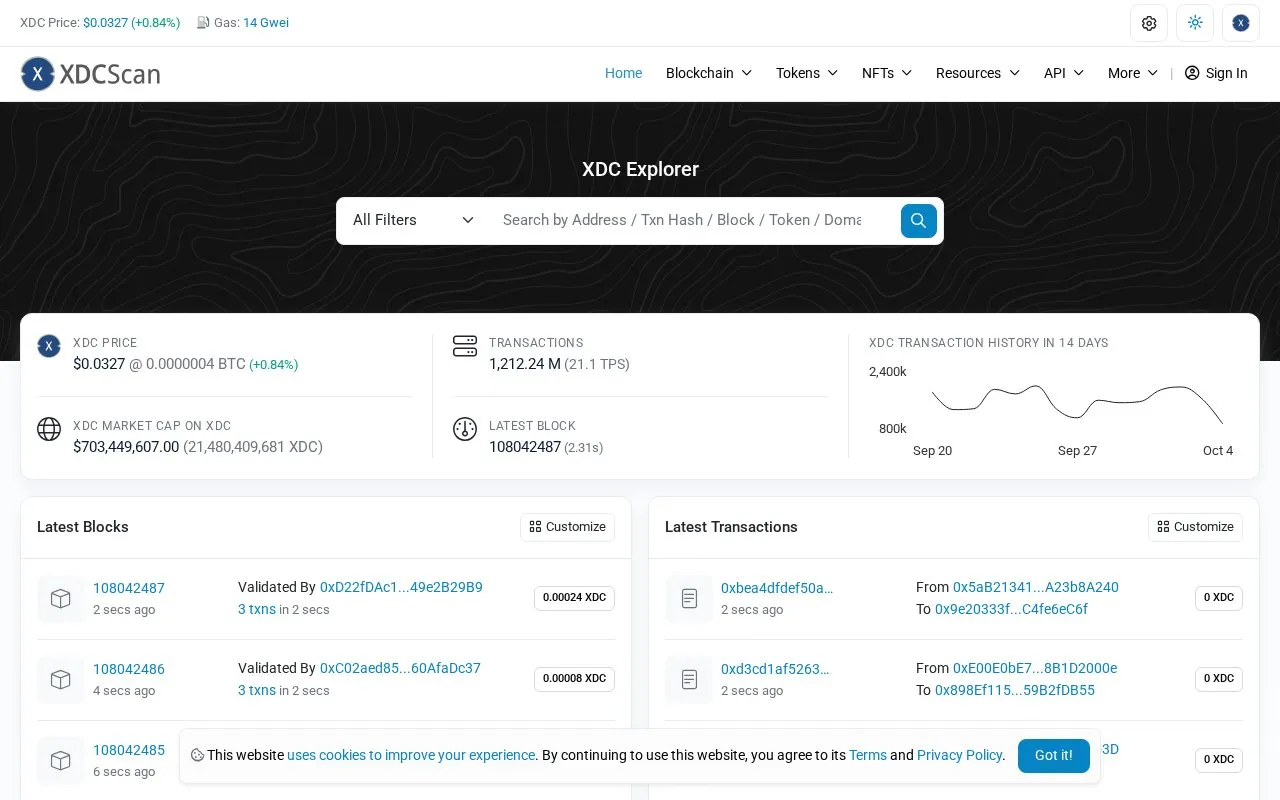Click the XDC Price coin icon

[49, 346]
